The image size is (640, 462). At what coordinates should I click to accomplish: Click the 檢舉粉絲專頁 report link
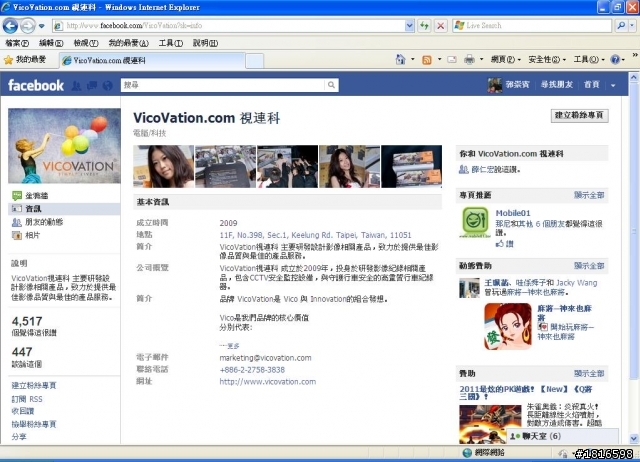pyautogui.click(x=34, y=424)
